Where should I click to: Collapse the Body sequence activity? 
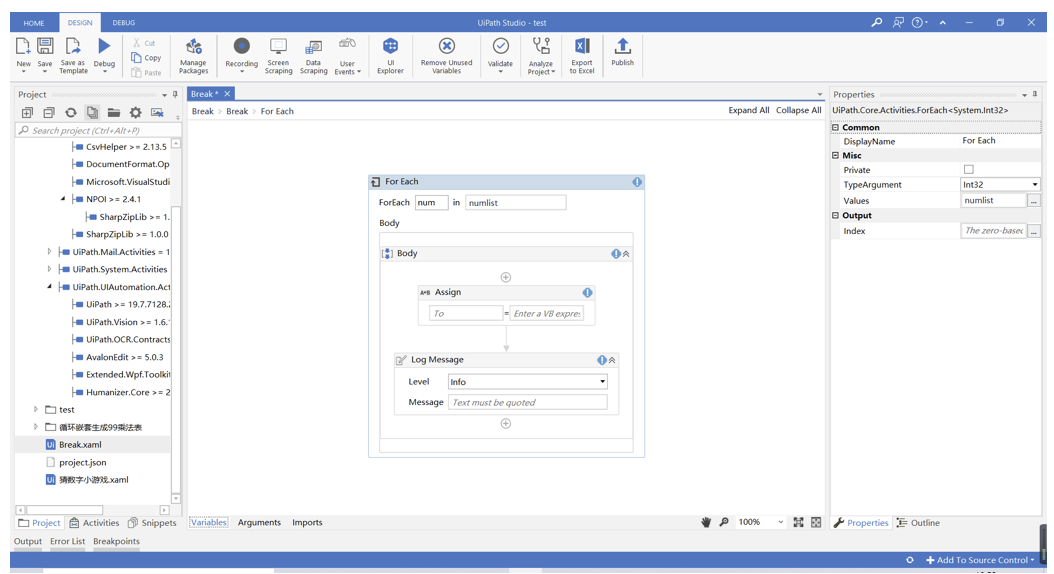click(x=626, y=254)
